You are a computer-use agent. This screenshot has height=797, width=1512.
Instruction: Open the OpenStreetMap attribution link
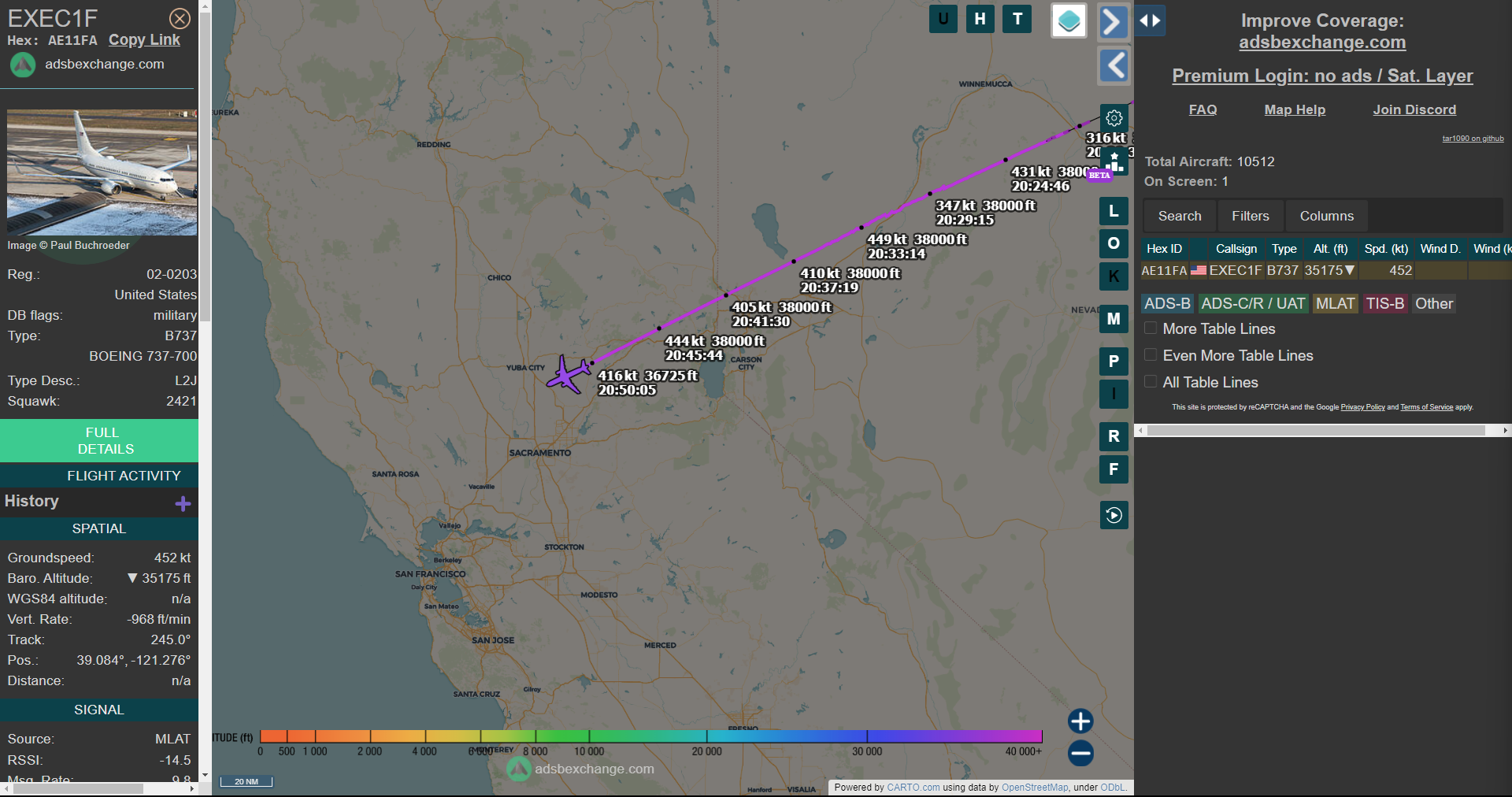click(1035, 788)
